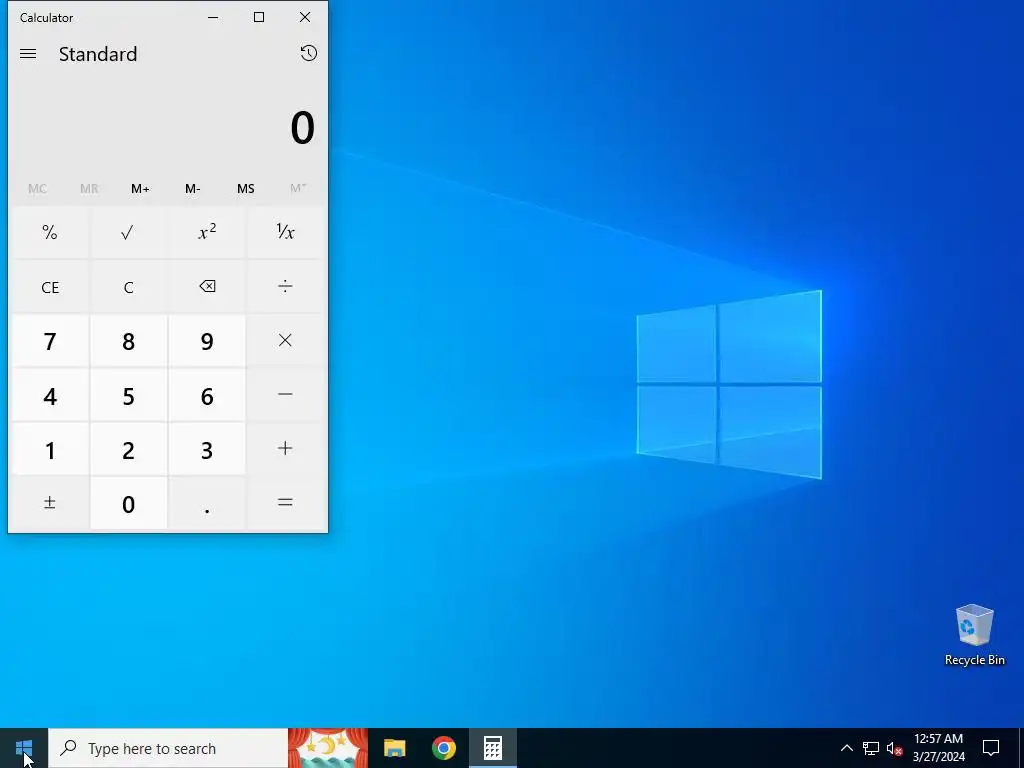The height and width of the screenshot is (768, 1024).
Task: Click the divide operator key
Action: (x=285, y=286)
